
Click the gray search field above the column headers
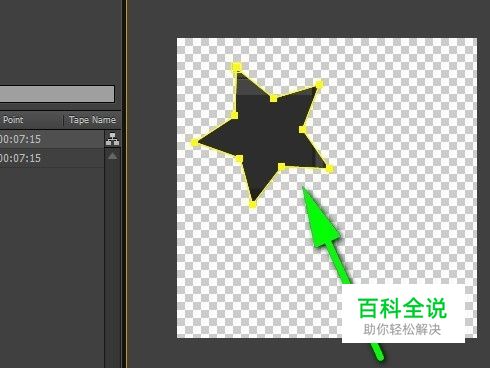coord(57,94)
